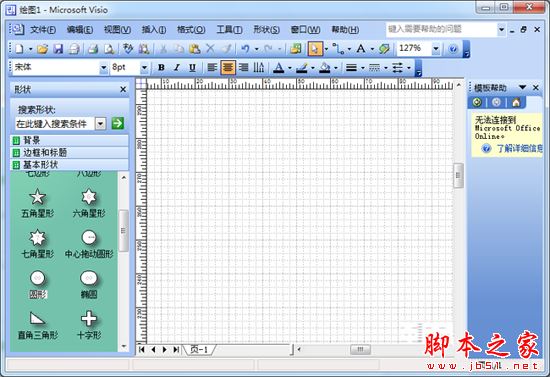550x377 pixels.
Task: Click the help question box at top right
Action: [x=442, y=29]
